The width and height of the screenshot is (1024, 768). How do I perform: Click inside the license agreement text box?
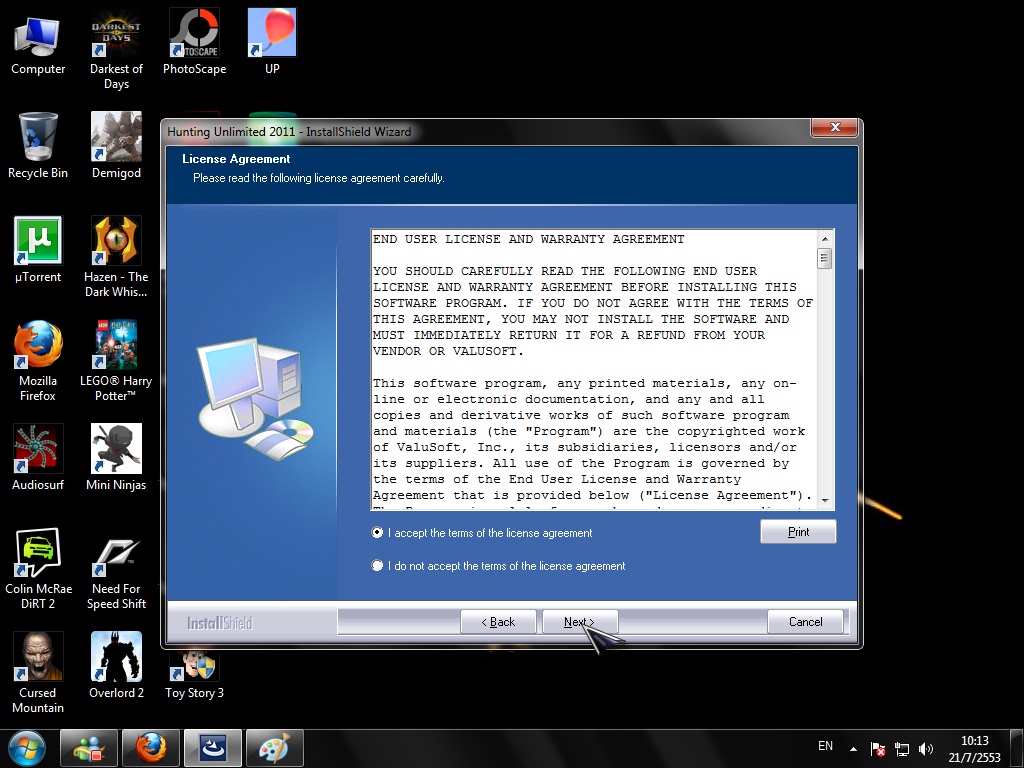pos(594,370)
